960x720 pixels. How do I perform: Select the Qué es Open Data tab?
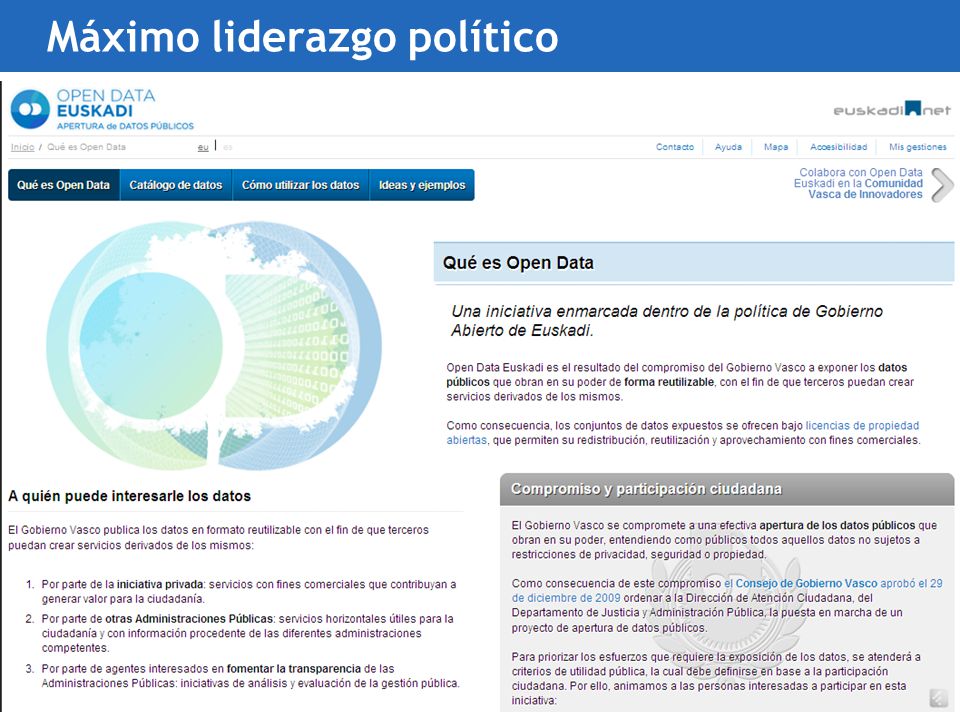point(64,185)
